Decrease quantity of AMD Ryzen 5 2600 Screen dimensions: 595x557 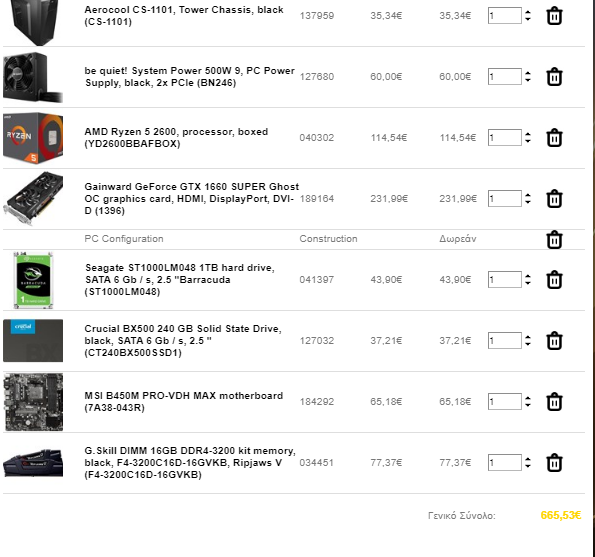pos(528,141)
